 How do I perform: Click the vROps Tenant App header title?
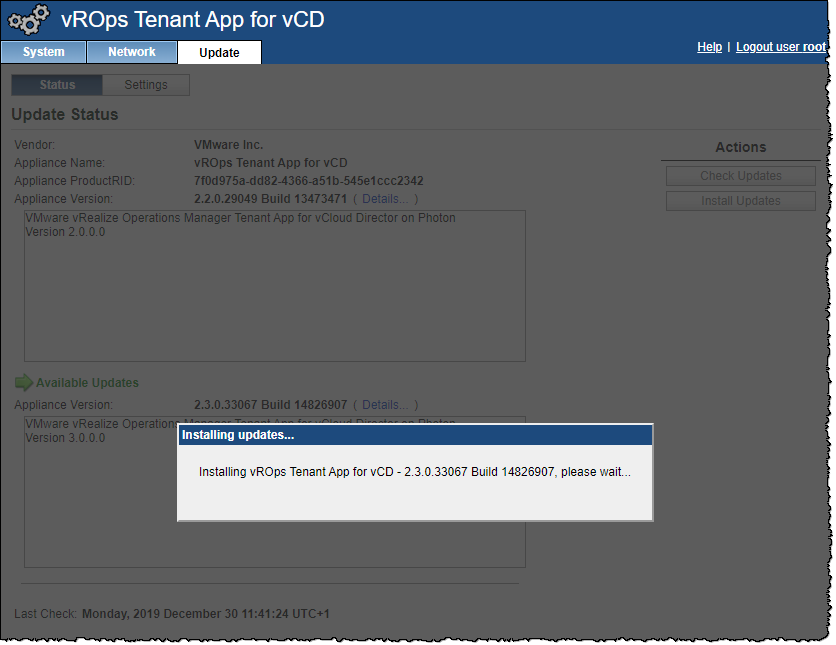click(192, 20)
